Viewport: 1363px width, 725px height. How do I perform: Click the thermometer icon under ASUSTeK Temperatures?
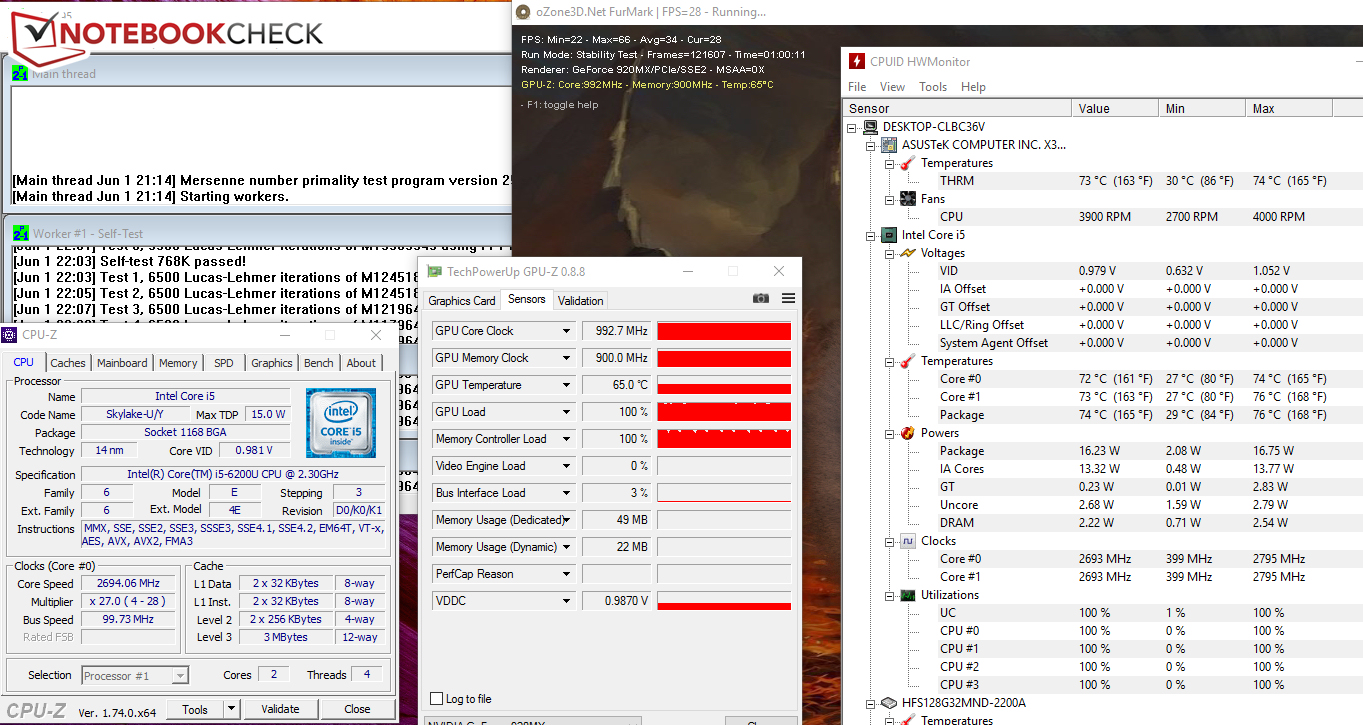coord(908,163)
